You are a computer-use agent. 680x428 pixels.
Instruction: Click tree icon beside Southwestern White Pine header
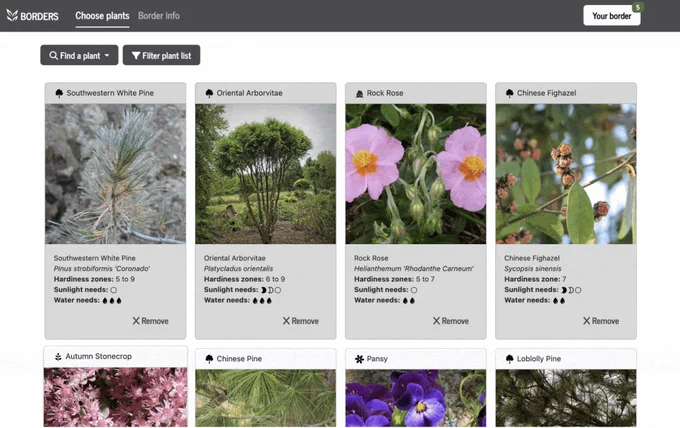[x=59, y=93]
